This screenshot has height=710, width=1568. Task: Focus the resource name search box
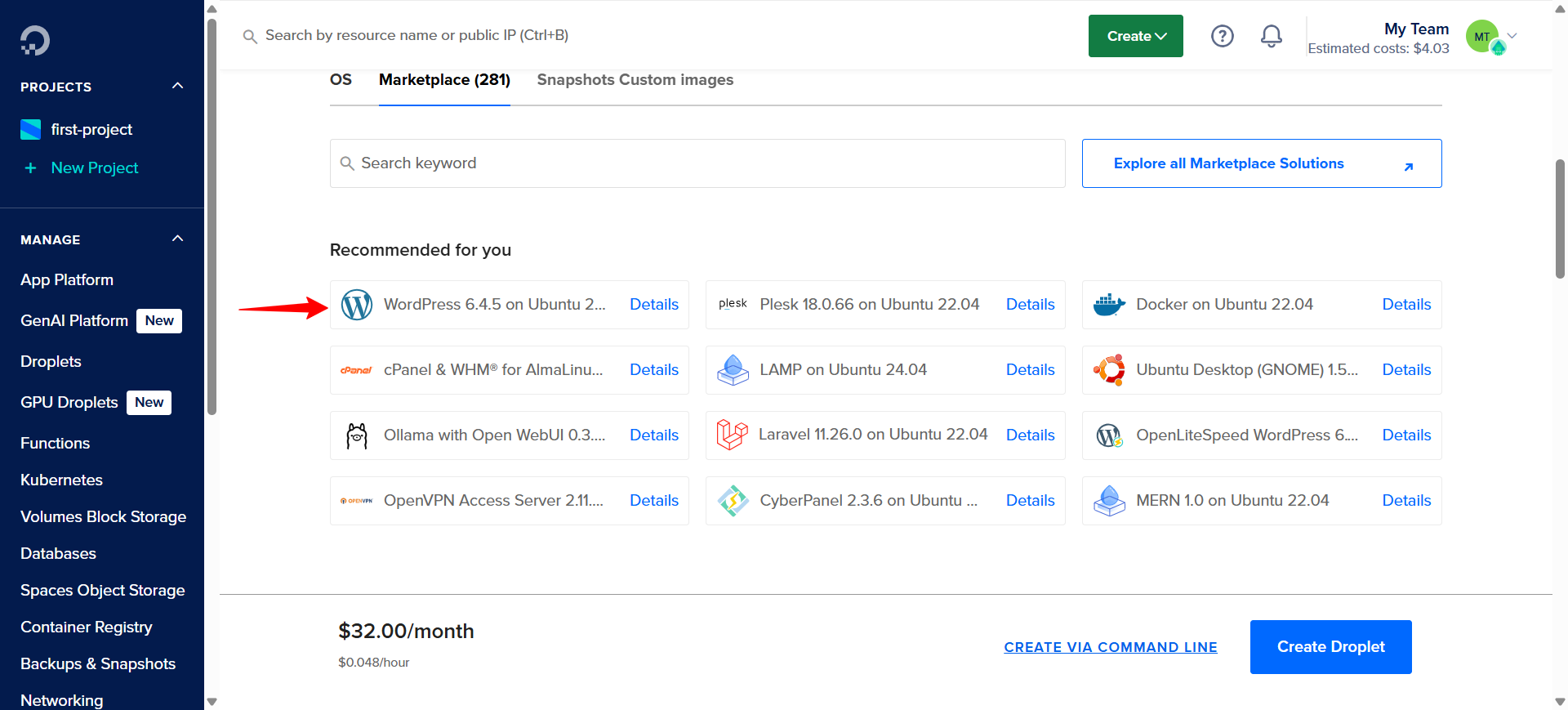click(x=416, y=35)
